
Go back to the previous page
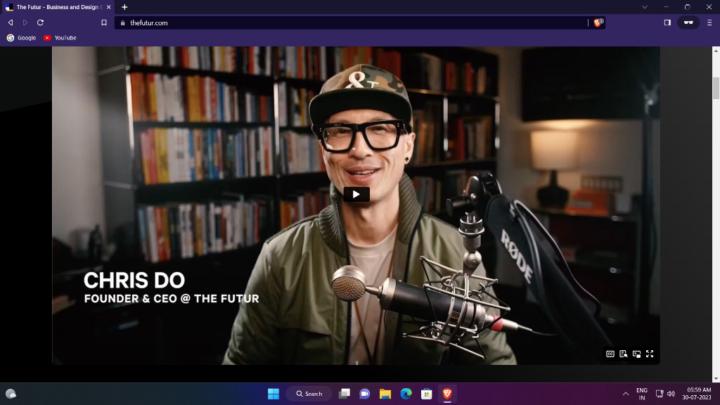10,22
